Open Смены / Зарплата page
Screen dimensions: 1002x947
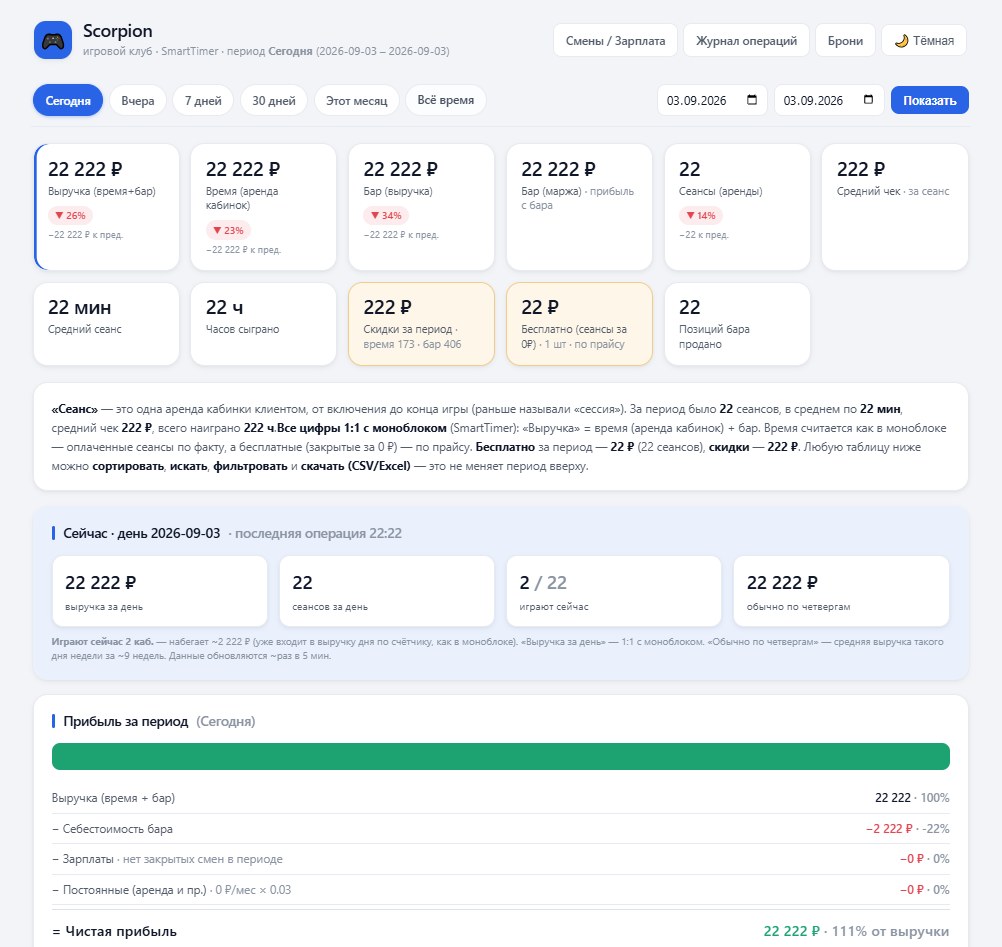(615, 40)
